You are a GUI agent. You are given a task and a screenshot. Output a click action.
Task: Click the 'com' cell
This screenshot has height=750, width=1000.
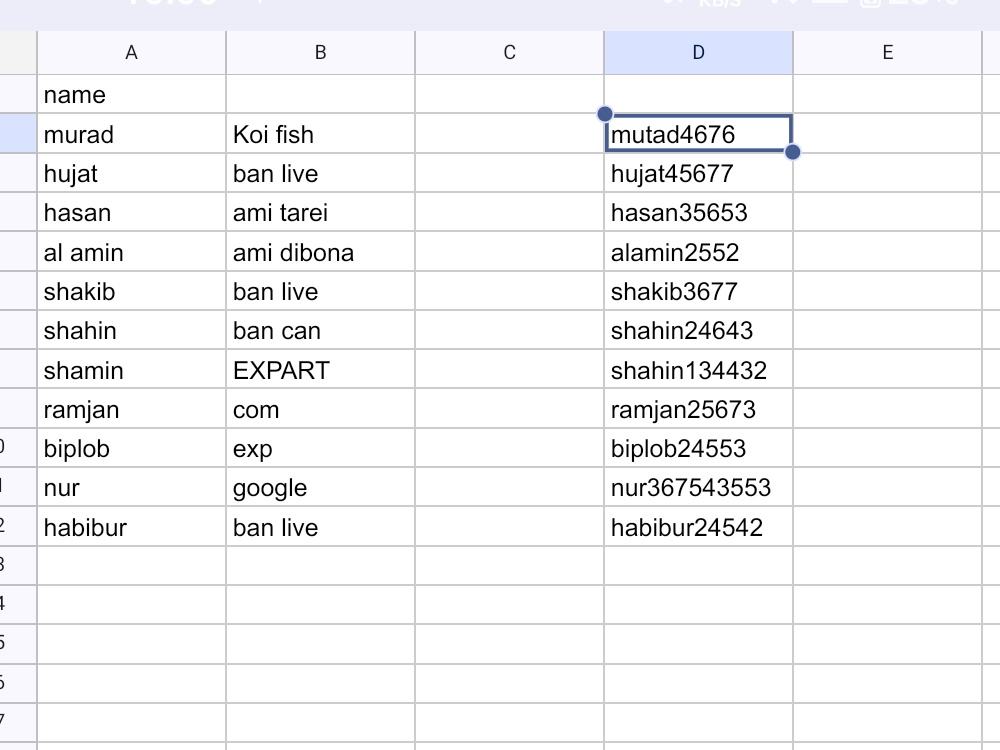(320, 409)
